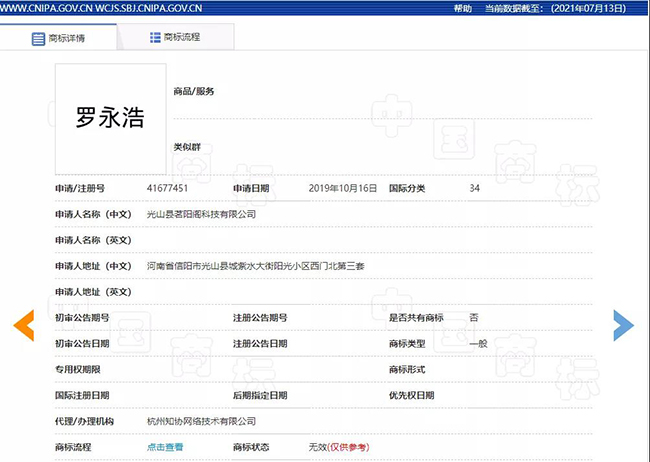The image size is (650, 462).
Task: Go to next record with blue right arrow
Action: coord(623,325)
